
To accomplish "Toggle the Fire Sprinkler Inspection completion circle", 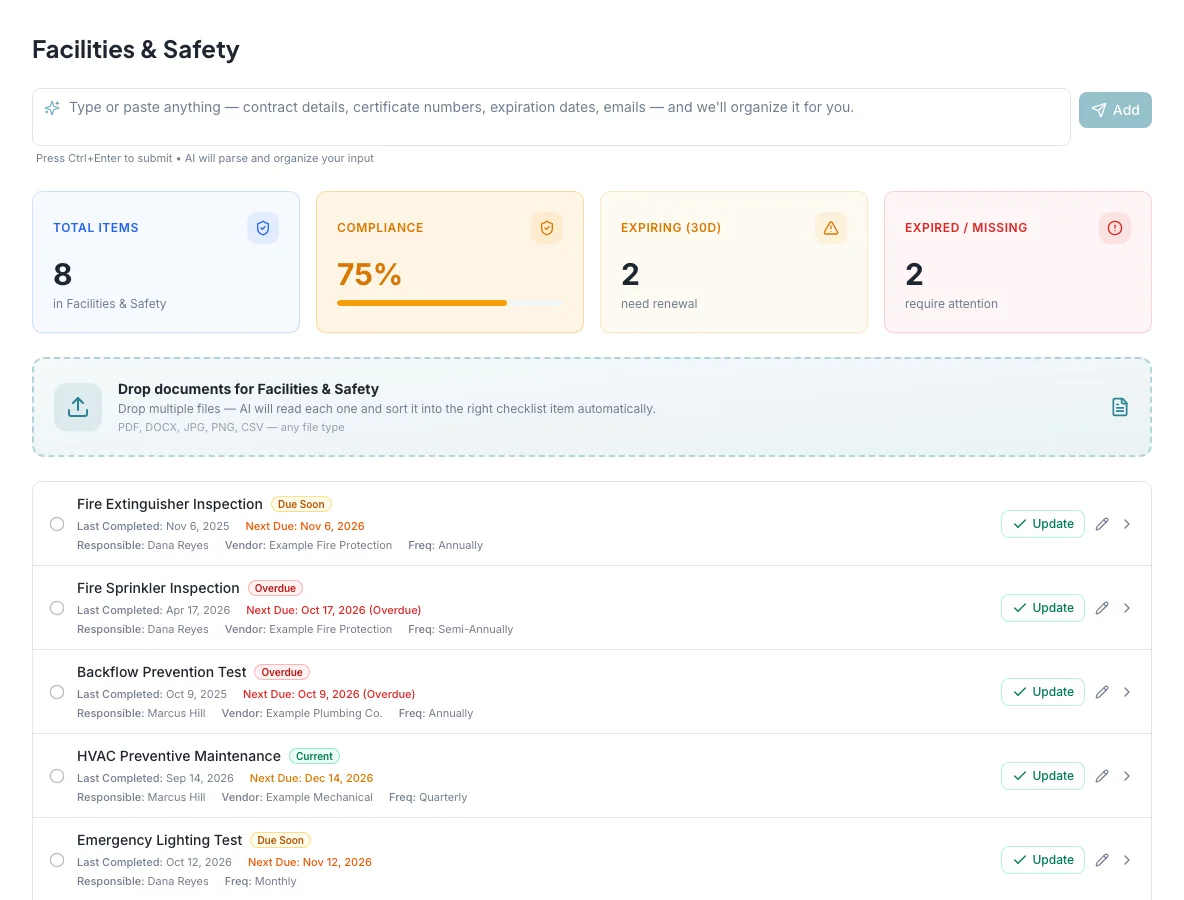I will [x=57, y=608].
